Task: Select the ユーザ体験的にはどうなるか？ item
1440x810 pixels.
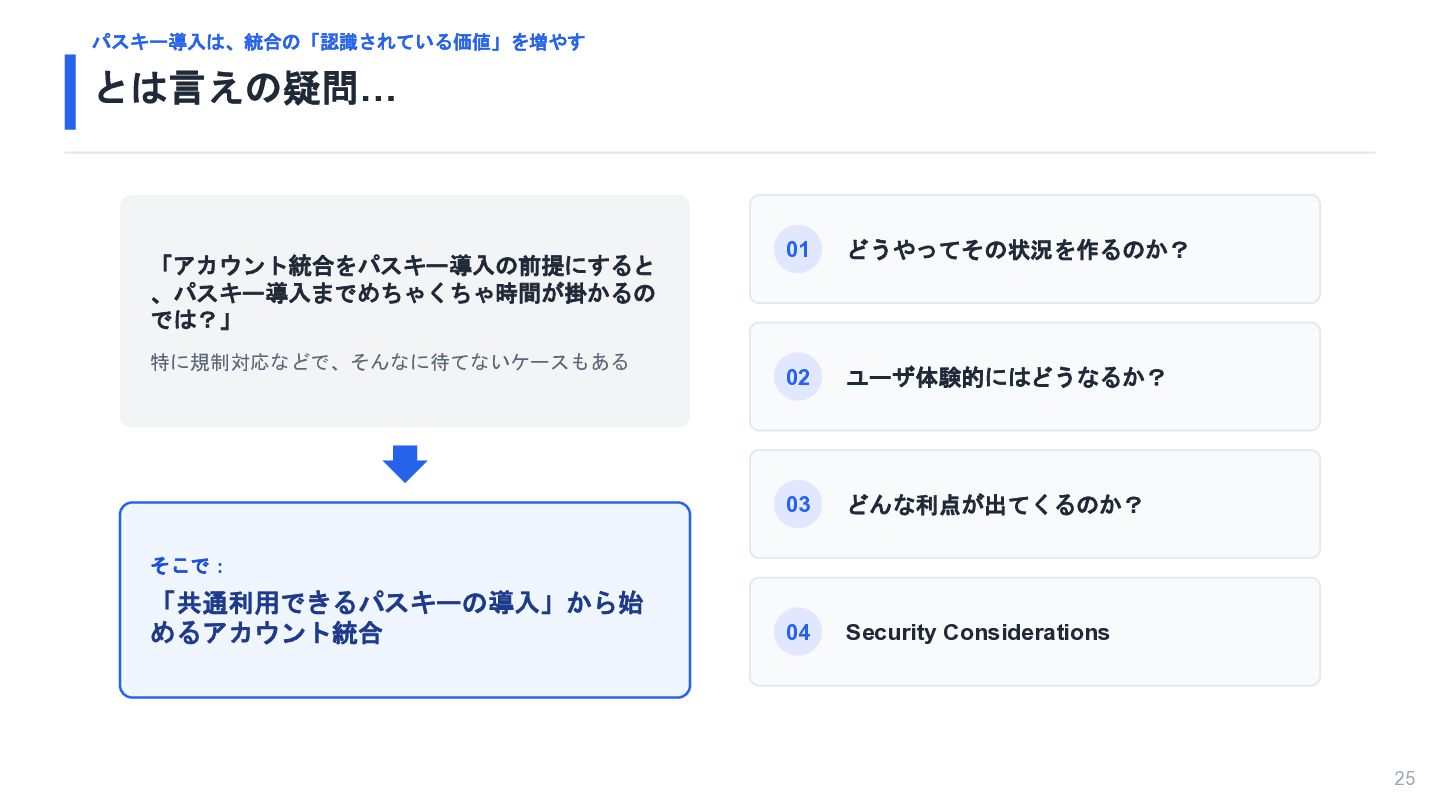Action: point(1035,377)
